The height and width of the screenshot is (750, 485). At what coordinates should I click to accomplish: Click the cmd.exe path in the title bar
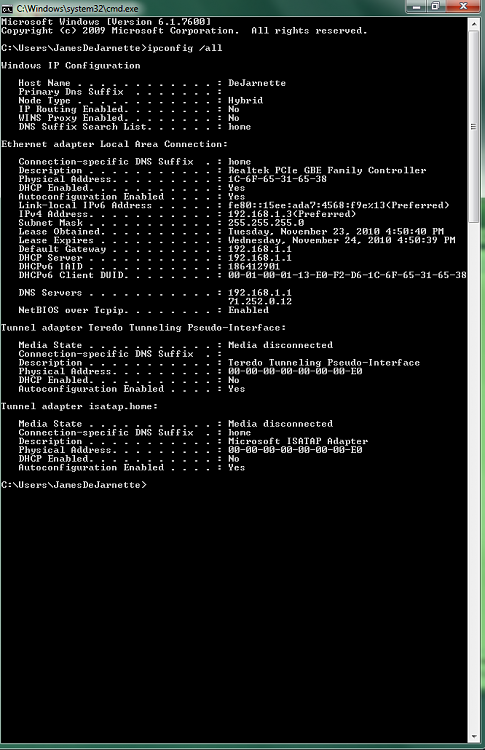pos(77,8)
